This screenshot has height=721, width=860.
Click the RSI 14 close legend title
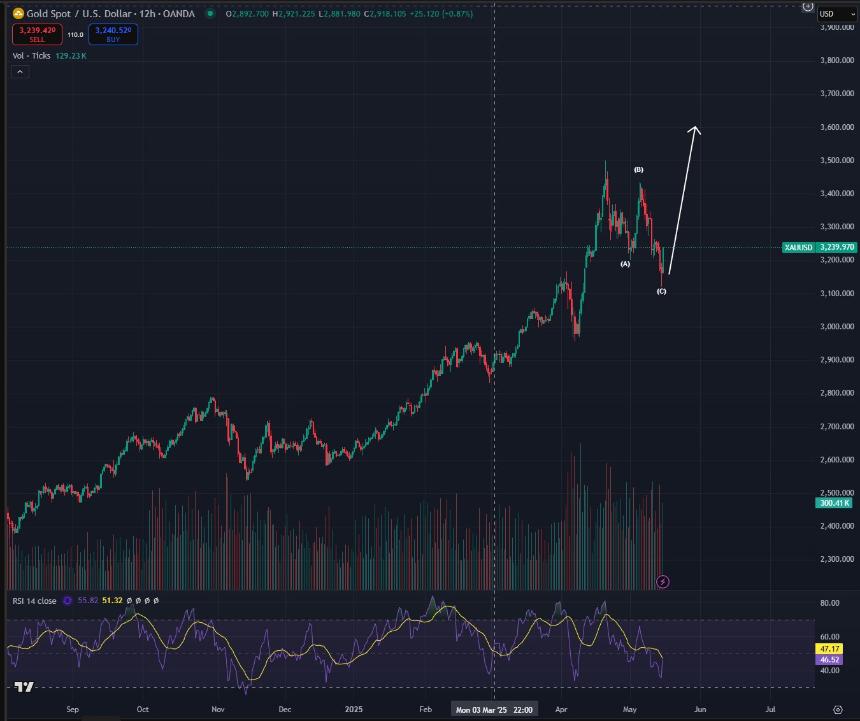click(35, 601)
